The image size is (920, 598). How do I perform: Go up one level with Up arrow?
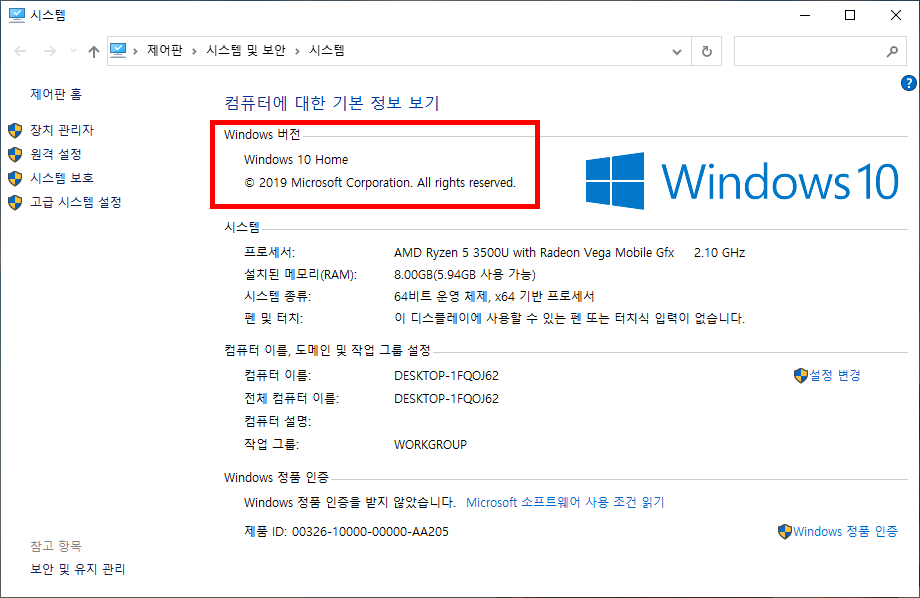point(94,52)
